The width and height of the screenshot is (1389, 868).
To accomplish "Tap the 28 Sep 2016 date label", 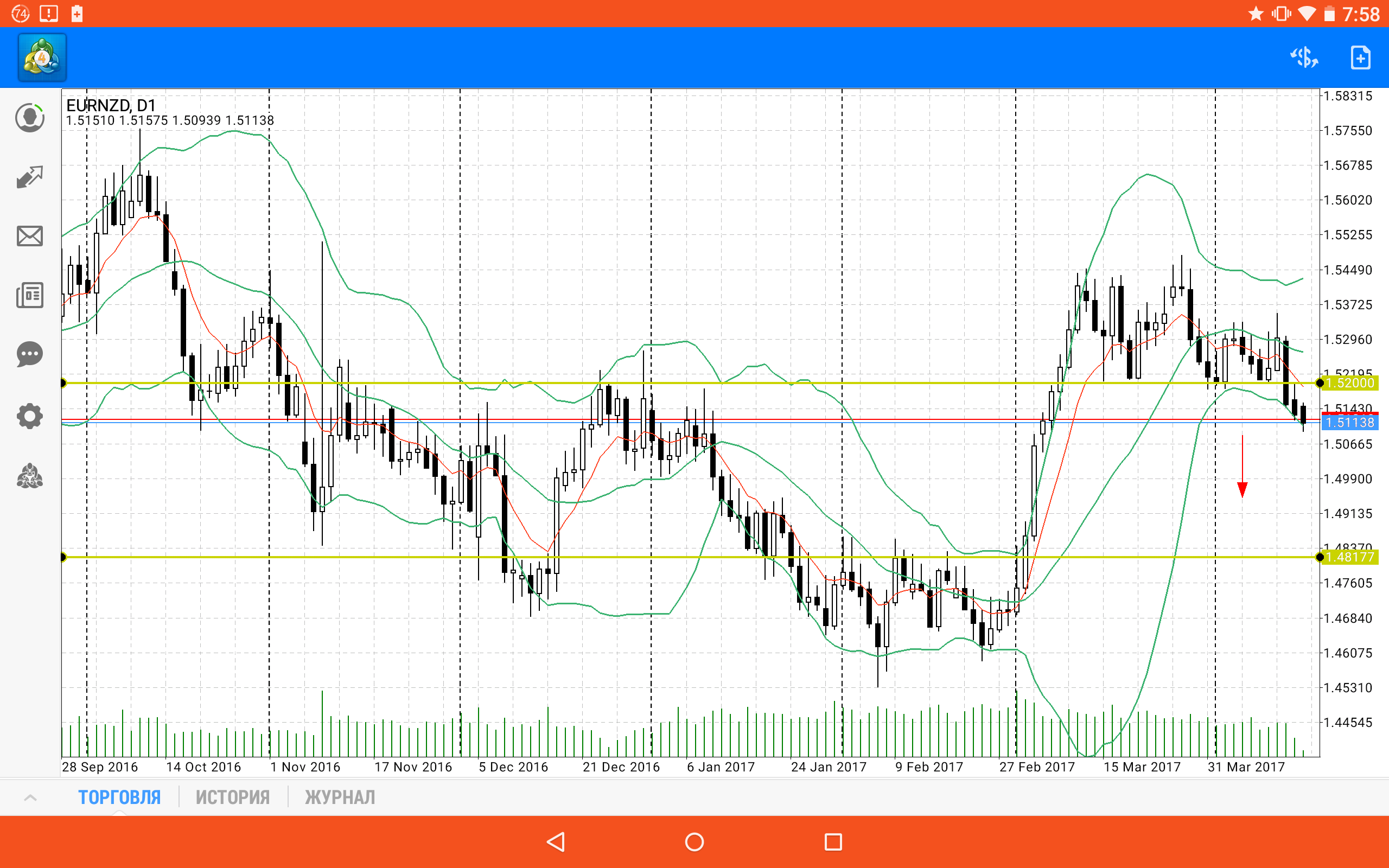I will pos(100,767).
